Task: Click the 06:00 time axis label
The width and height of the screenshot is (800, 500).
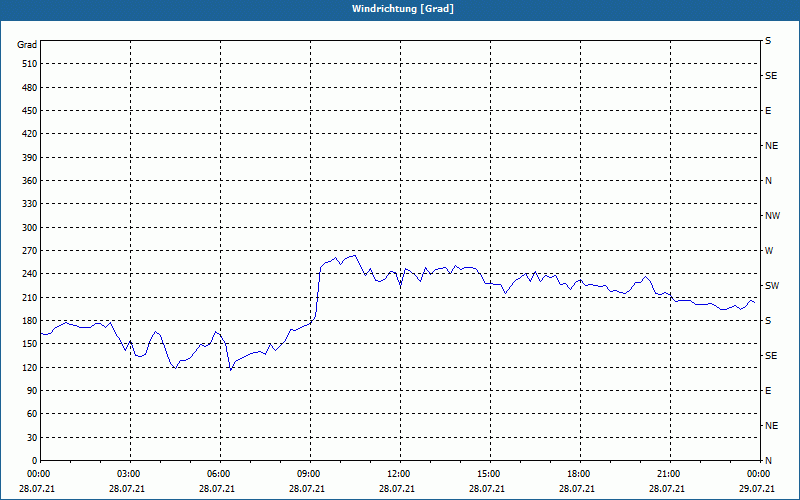Action: click(x=220, y=474)
